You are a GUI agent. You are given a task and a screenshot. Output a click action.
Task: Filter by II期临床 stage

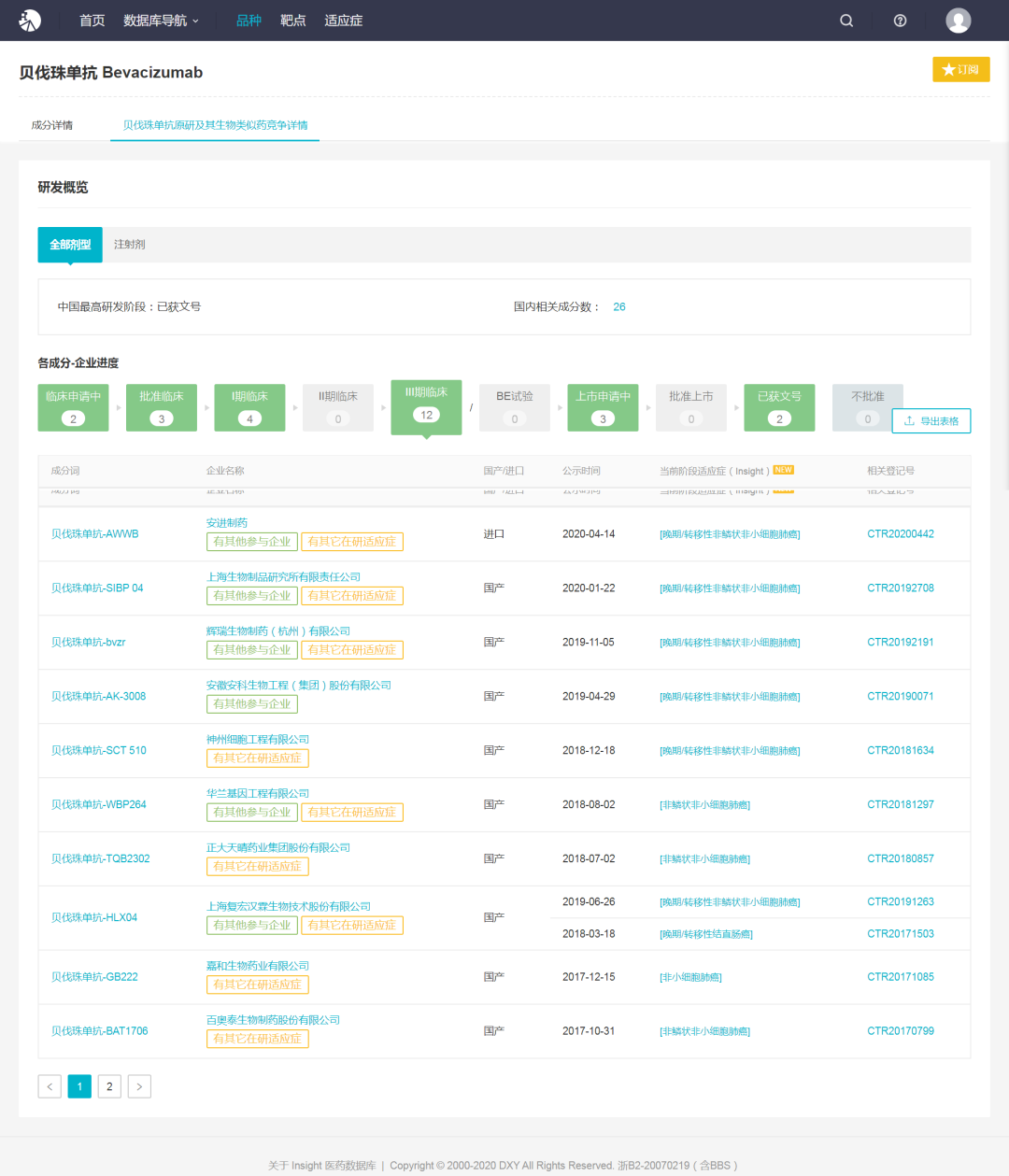[338, 407]
